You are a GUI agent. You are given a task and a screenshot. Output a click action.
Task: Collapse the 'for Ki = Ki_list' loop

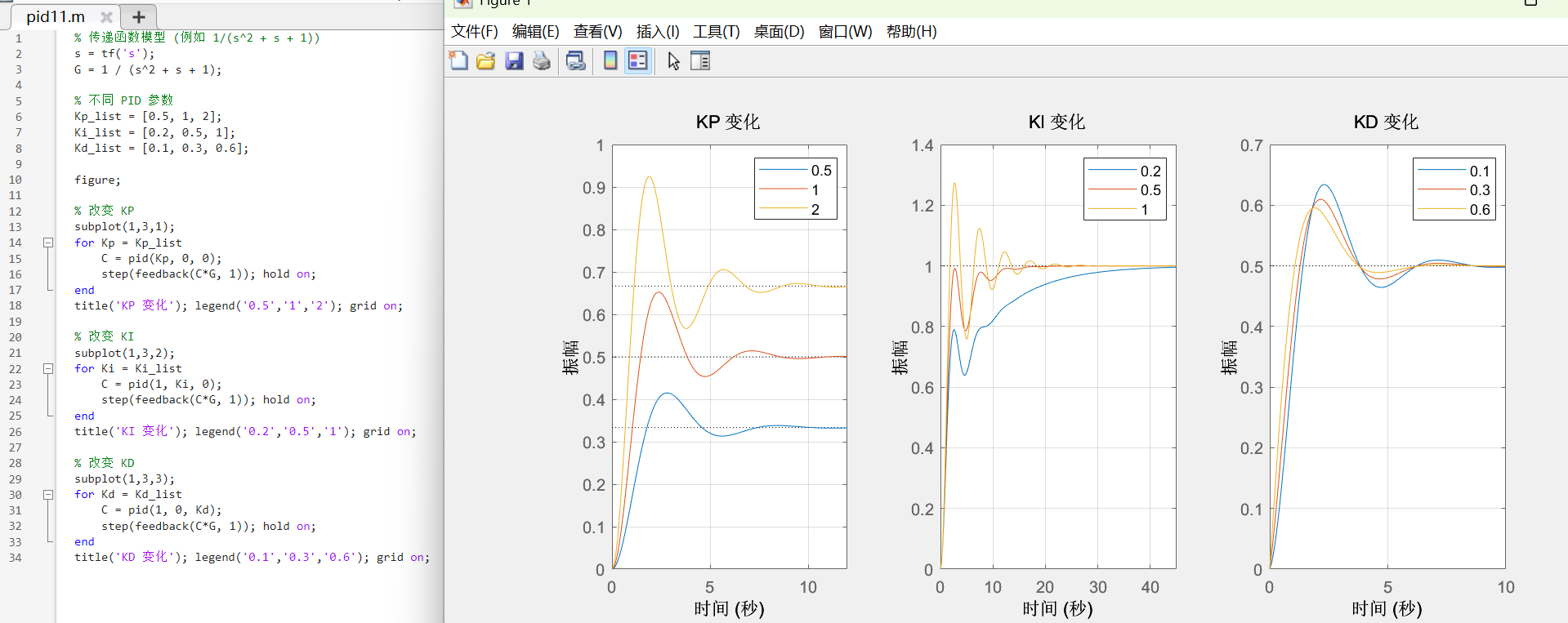[x=48, y=368]
